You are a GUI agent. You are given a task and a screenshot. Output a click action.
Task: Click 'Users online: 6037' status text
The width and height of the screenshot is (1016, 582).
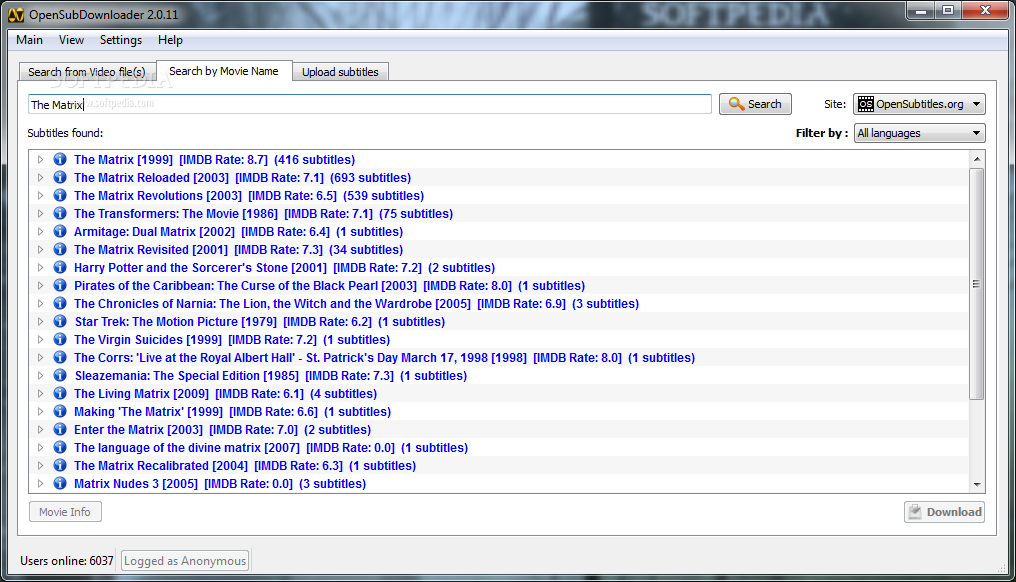[x=67, y=561]
